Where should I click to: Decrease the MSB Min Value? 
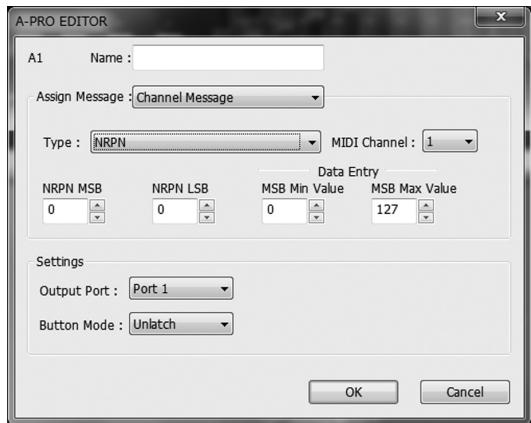point(316,217)
